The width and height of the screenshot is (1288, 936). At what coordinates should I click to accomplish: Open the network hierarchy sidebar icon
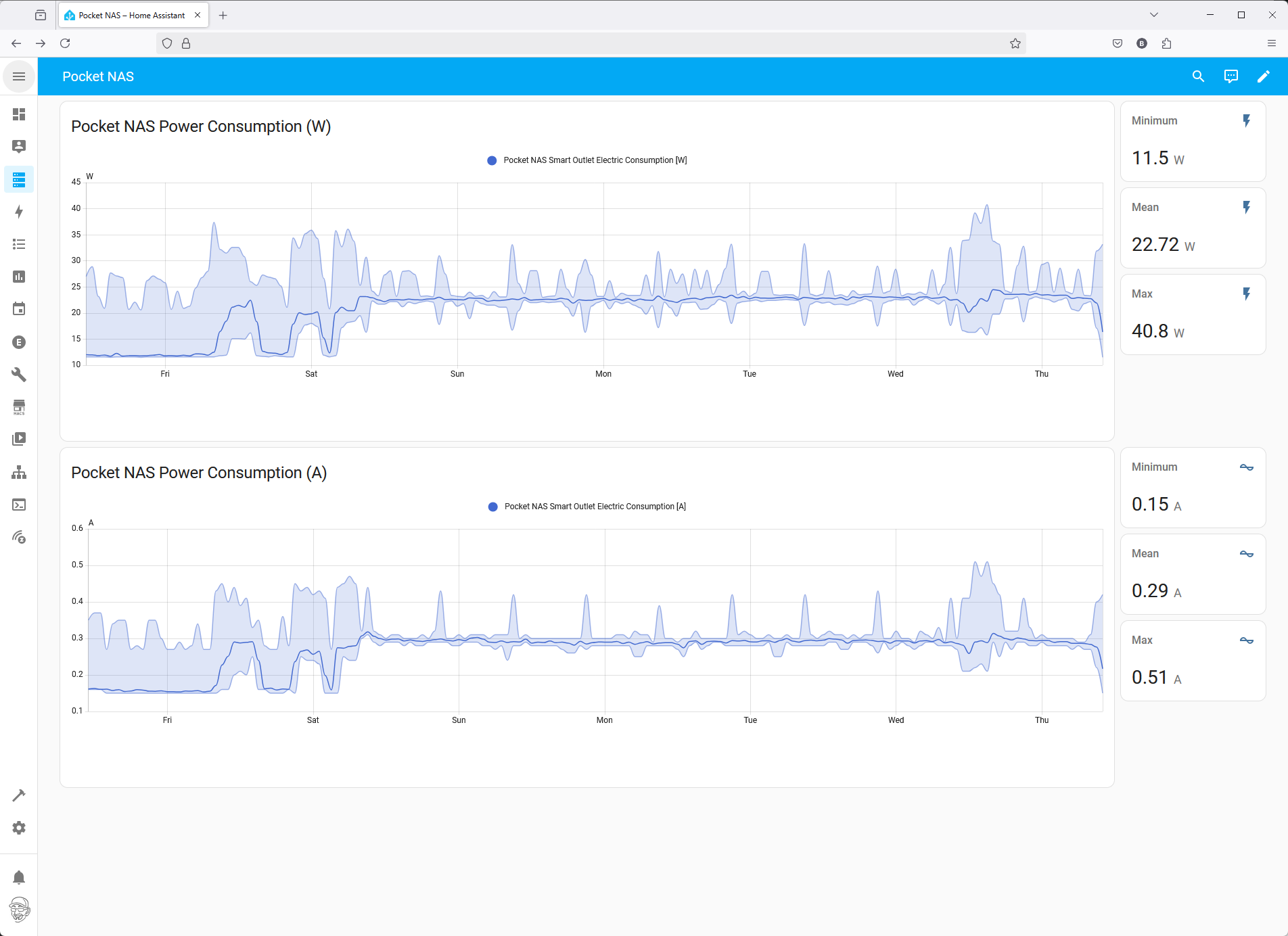pos(19,472)
